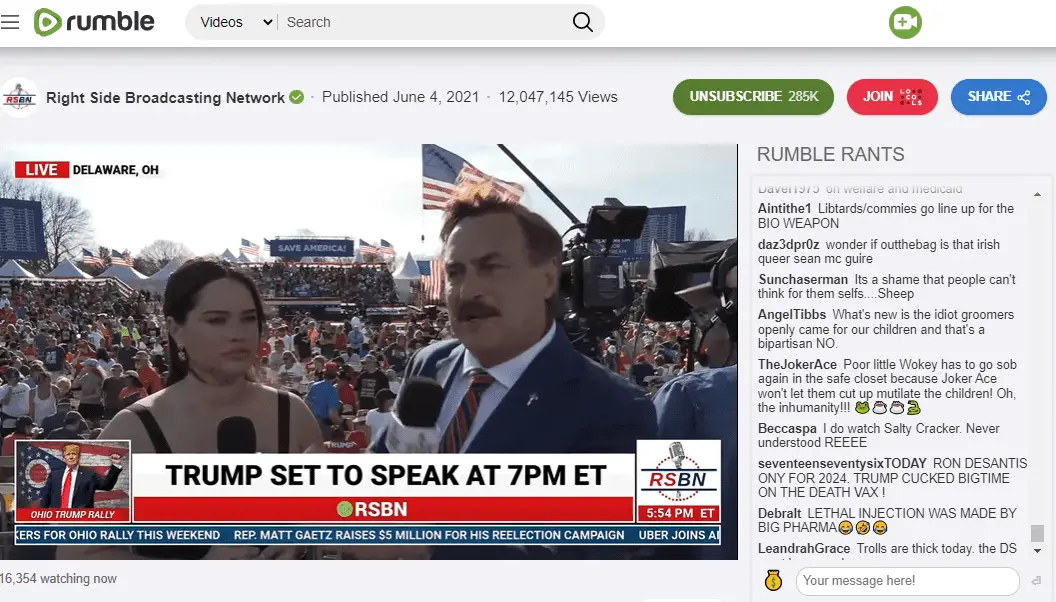Click the Unsubscribe 285K button
This screenshot has height=602, width=1056.
[753, 97]
